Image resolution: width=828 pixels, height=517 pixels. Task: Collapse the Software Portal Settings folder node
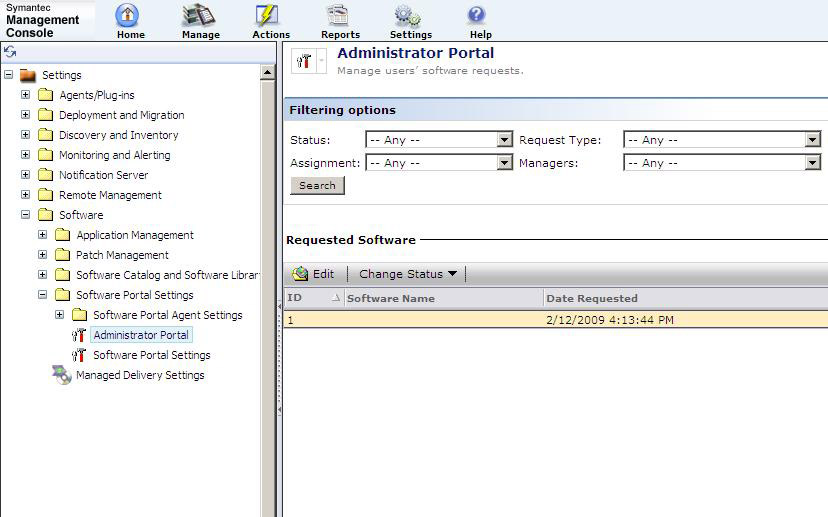42,295
